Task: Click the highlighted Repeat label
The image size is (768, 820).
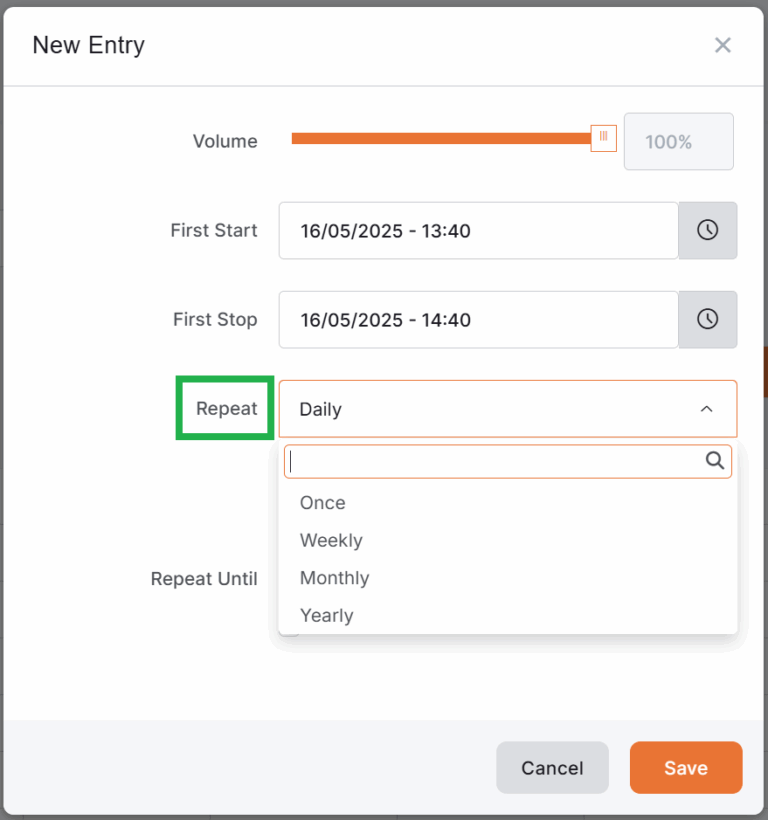Action: (224, 408)
